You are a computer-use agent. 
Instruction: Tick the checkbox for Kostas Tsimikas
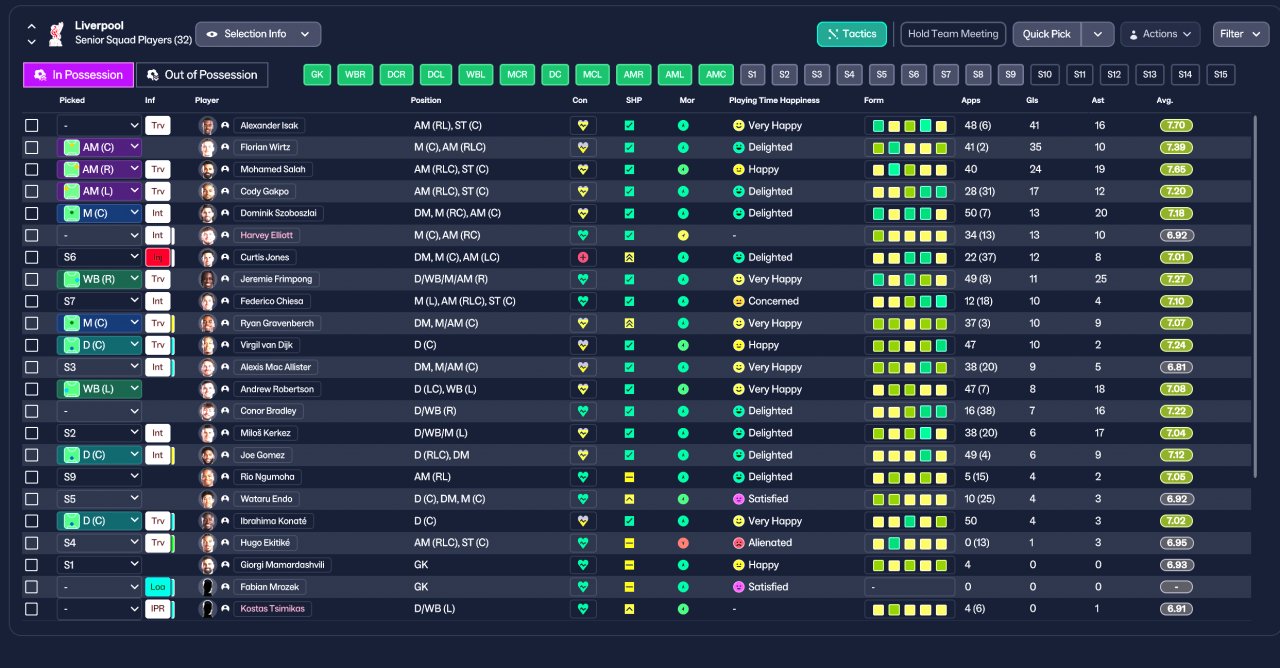[x=32, y=609]
